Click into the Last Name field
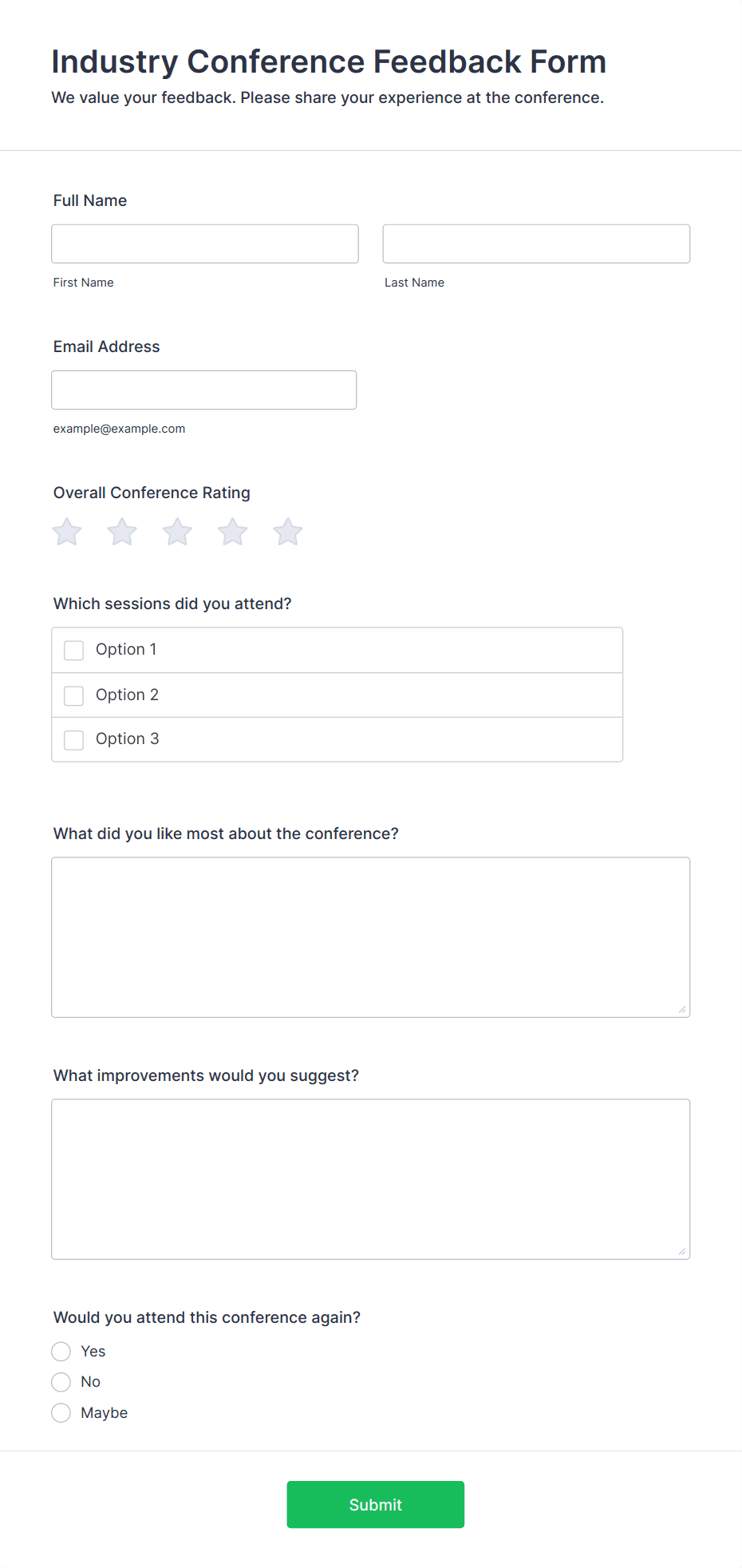 536,244
